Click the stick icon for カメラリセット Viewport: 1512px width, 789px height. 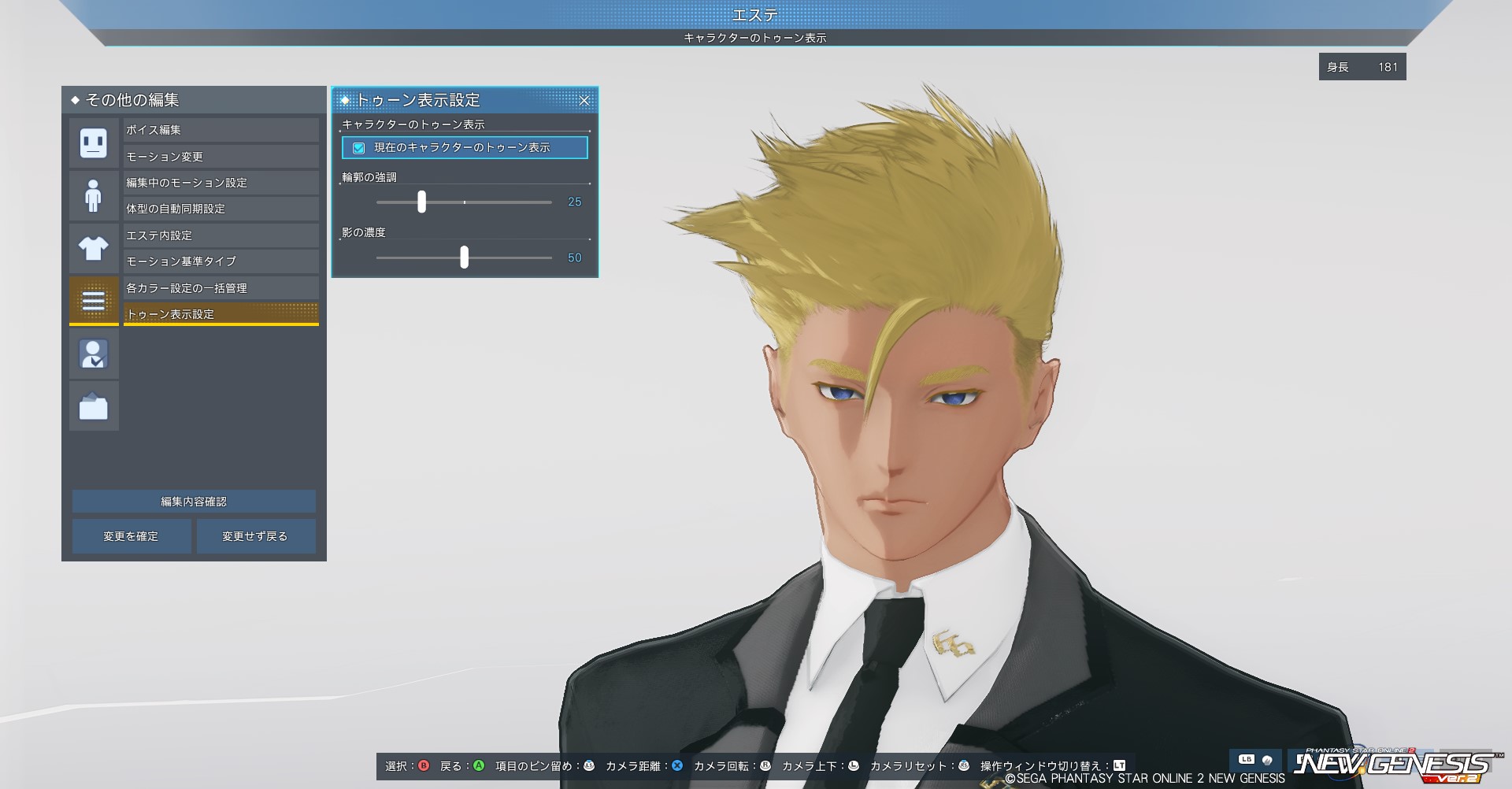(964, 765)
